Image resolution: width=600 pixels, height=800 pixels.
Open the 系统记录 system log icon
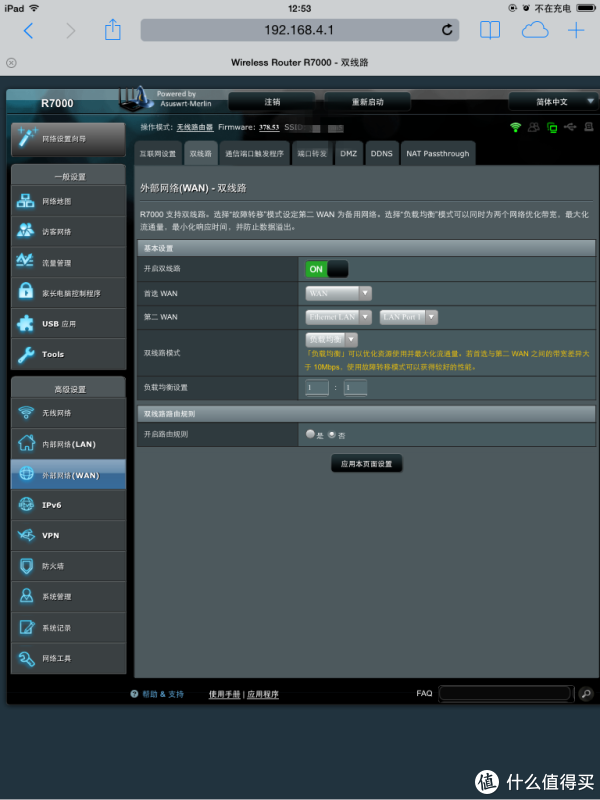[x=26, y=627]
